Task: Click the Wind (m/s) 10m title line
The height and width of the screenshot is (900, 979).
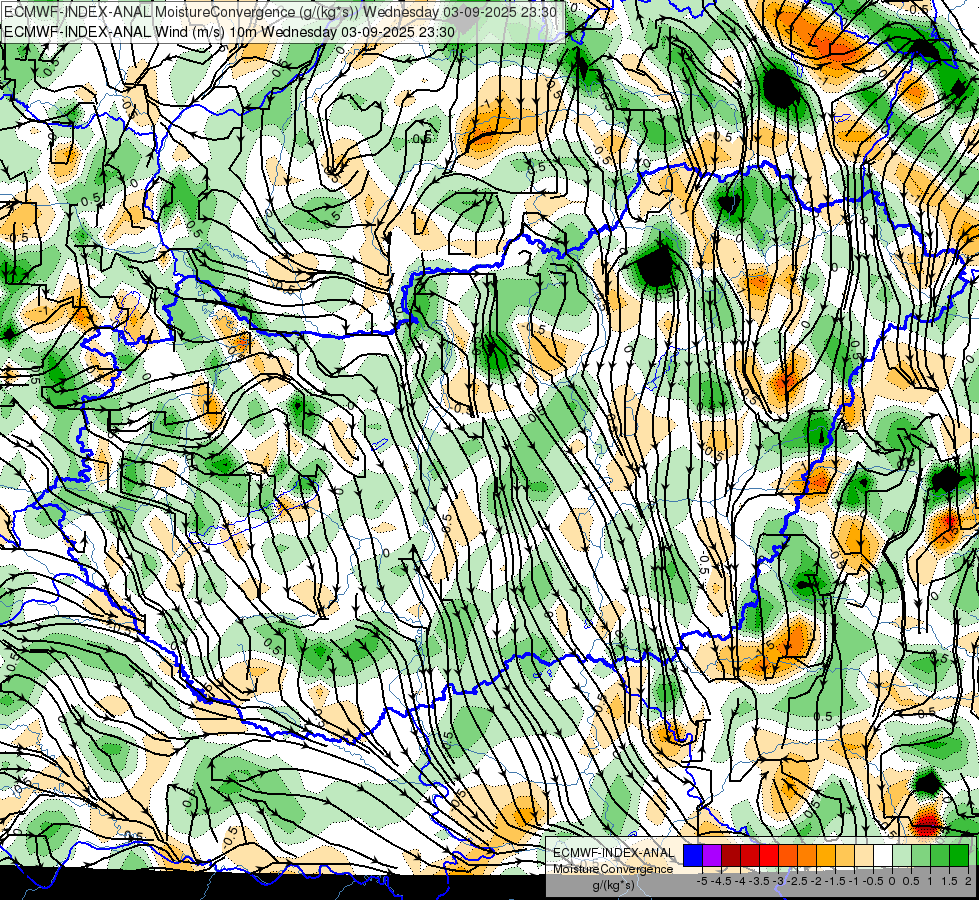Action: [229, 31]
